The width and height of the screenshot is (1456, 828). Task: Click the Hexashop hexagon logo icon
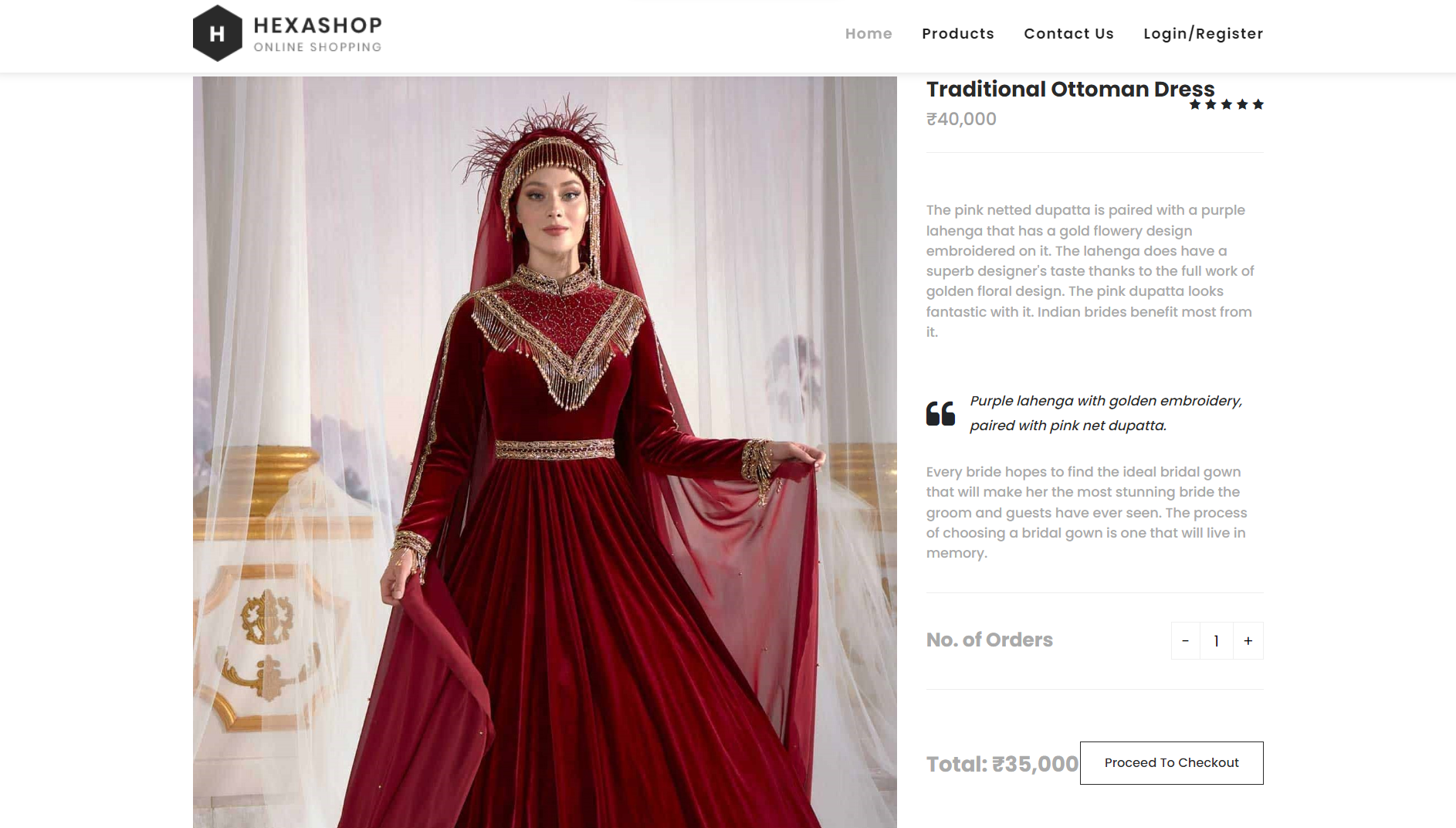tap(218, 33)
